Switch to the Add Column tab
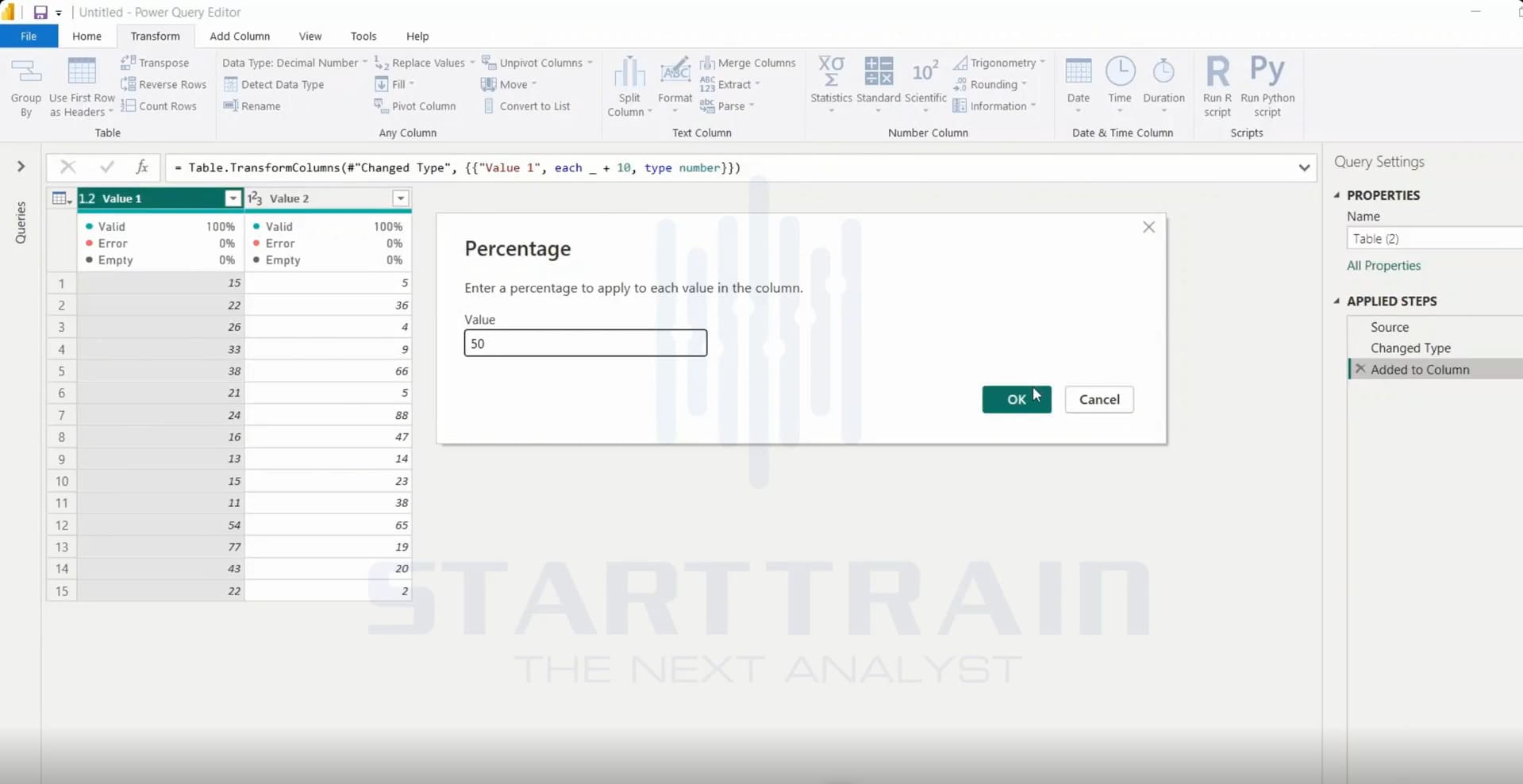 click(240, 37)
